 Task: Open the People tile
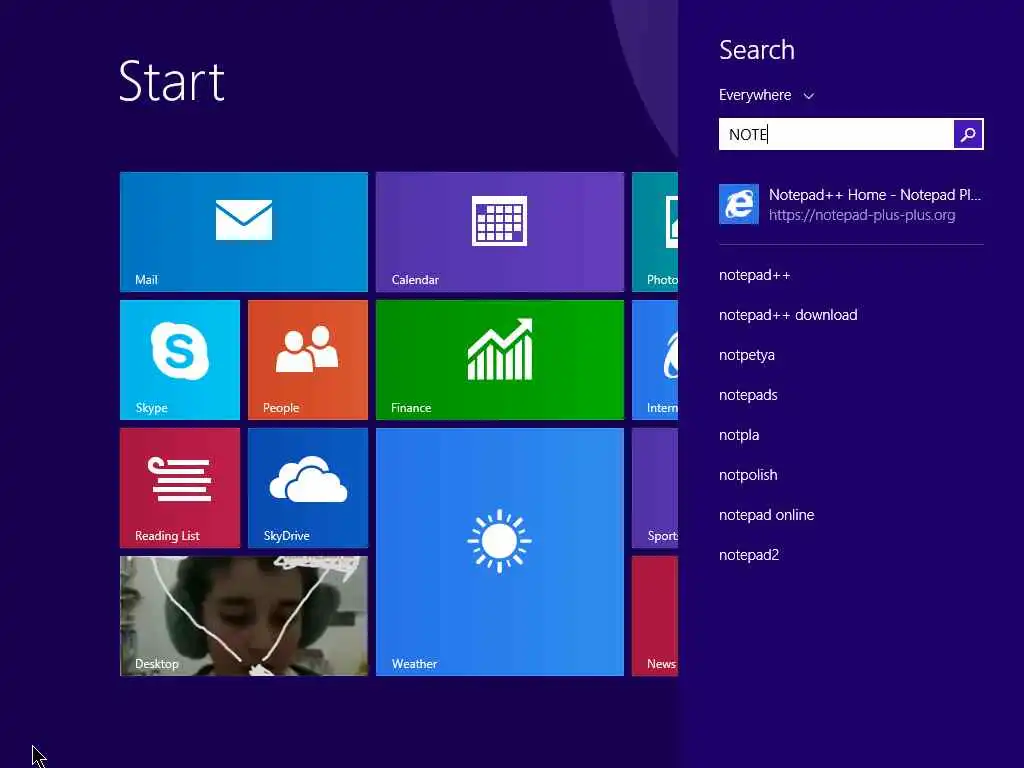coord(308,360)
